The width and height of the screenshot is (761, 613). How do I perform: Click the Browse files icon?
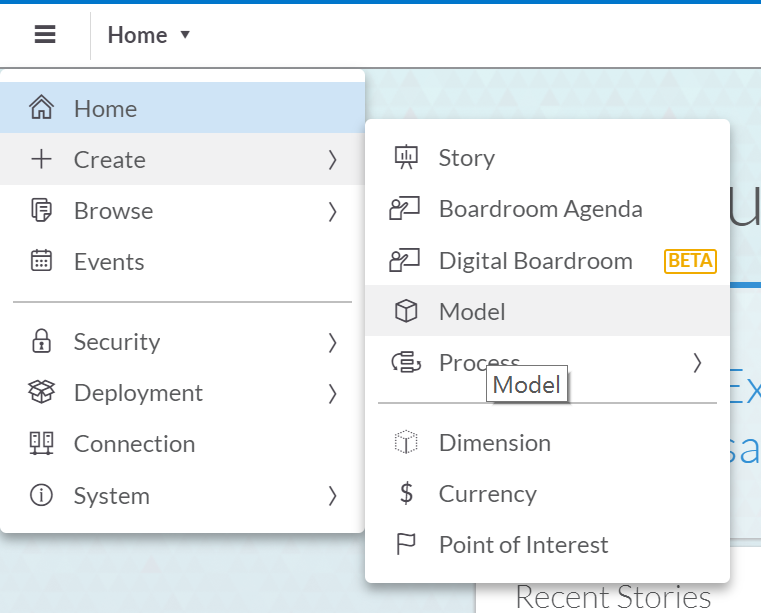tap(41, 211)
